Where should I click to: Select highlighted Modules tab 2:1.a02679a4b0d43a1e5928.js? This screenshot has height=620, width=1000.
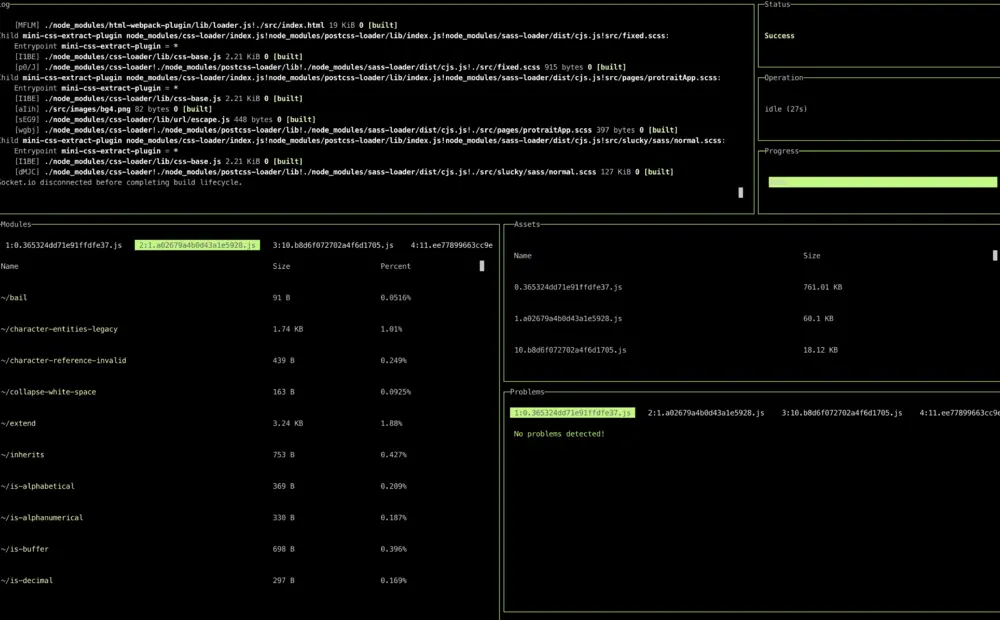[197, 245]
